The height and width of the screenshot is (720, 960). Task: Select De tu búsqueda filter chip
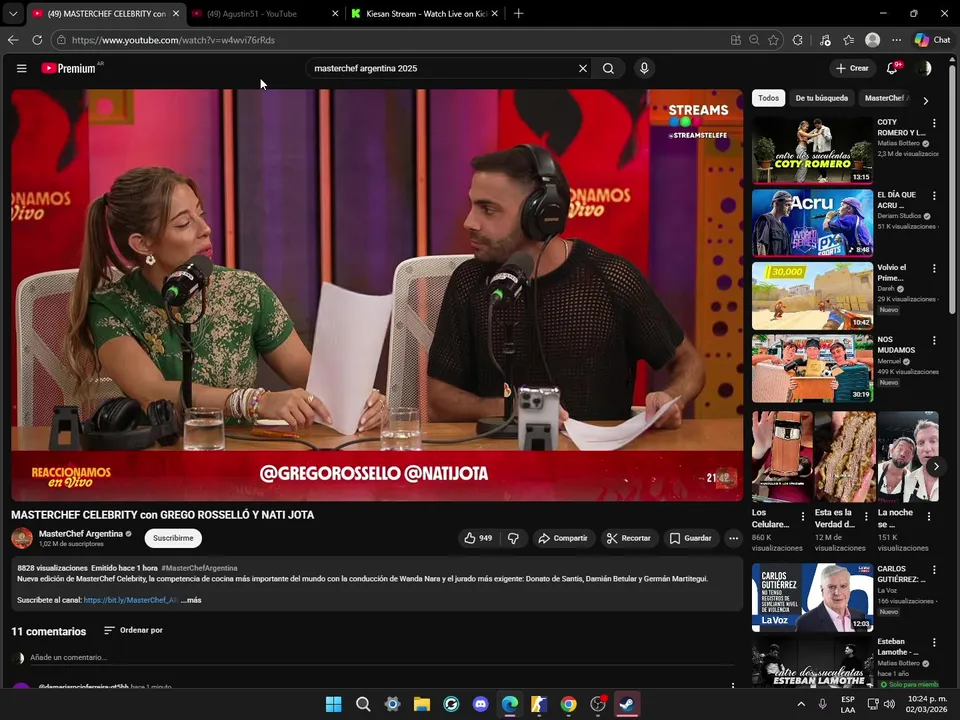[822, 98]
